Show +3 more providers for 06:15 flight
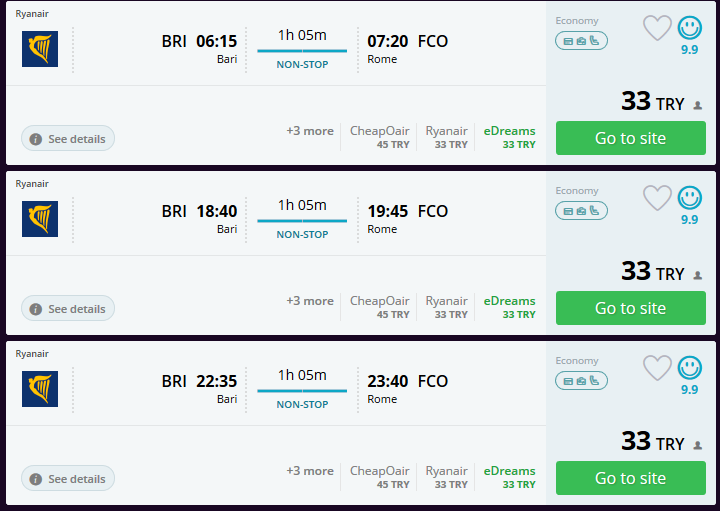Screen dimensions: 720x511 [x=310, y=131]
